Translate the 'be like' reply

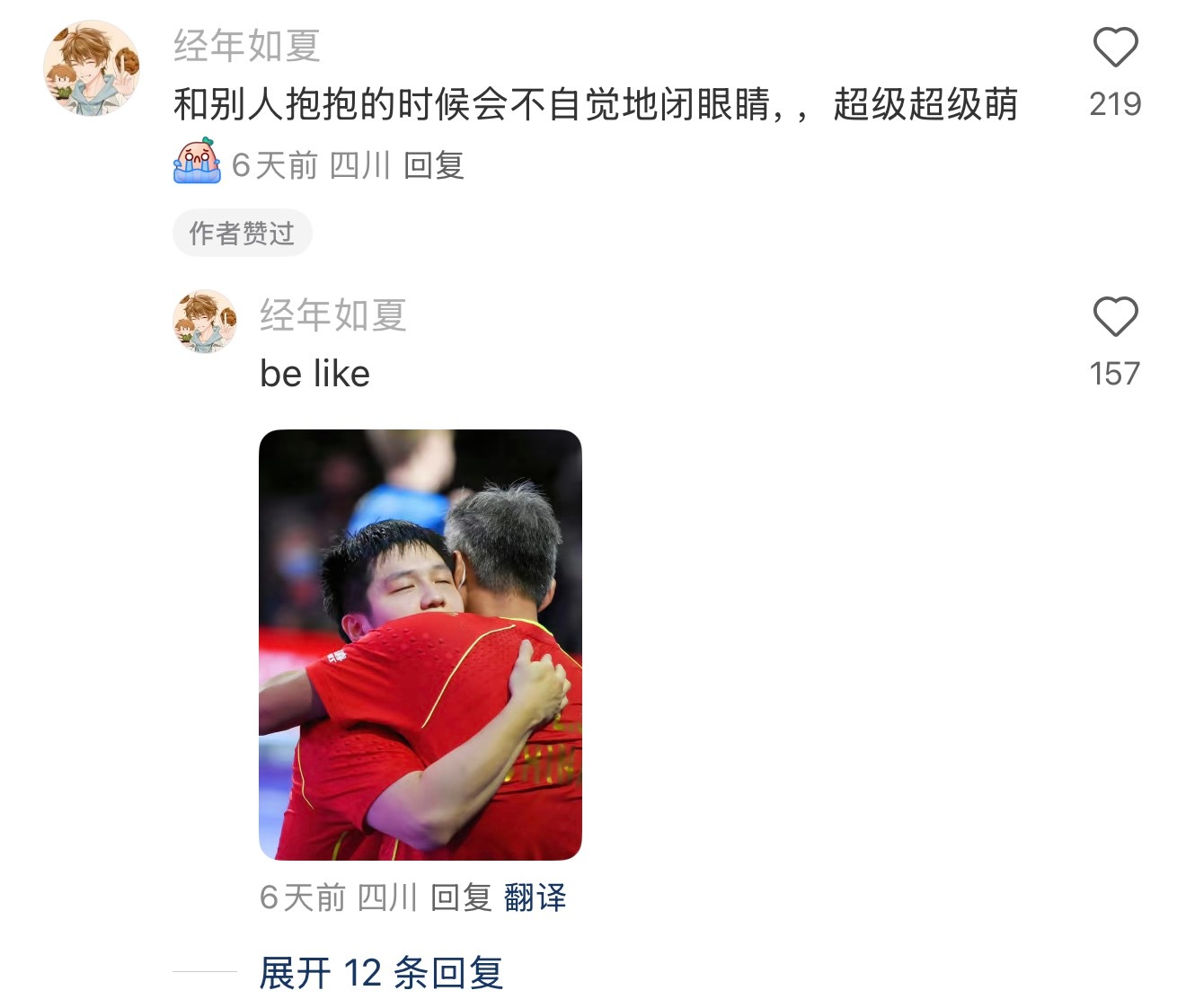pyautogui.click(x=535, y=897)
